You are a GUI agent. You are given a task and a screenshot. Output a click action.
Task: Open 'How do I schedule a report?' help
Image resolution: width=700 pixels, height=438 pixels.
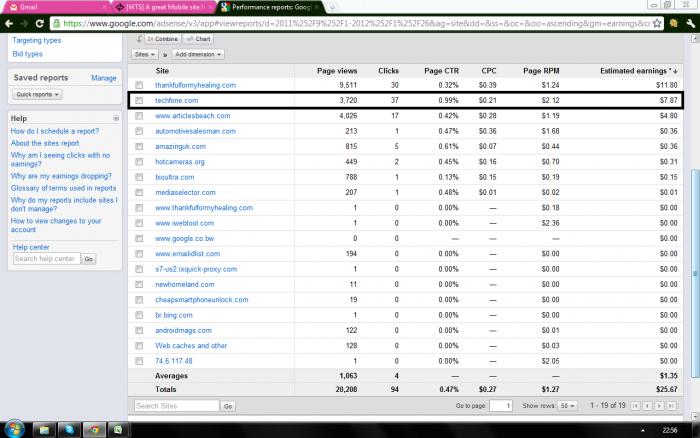pyautogui.click(x=55, y=131)
